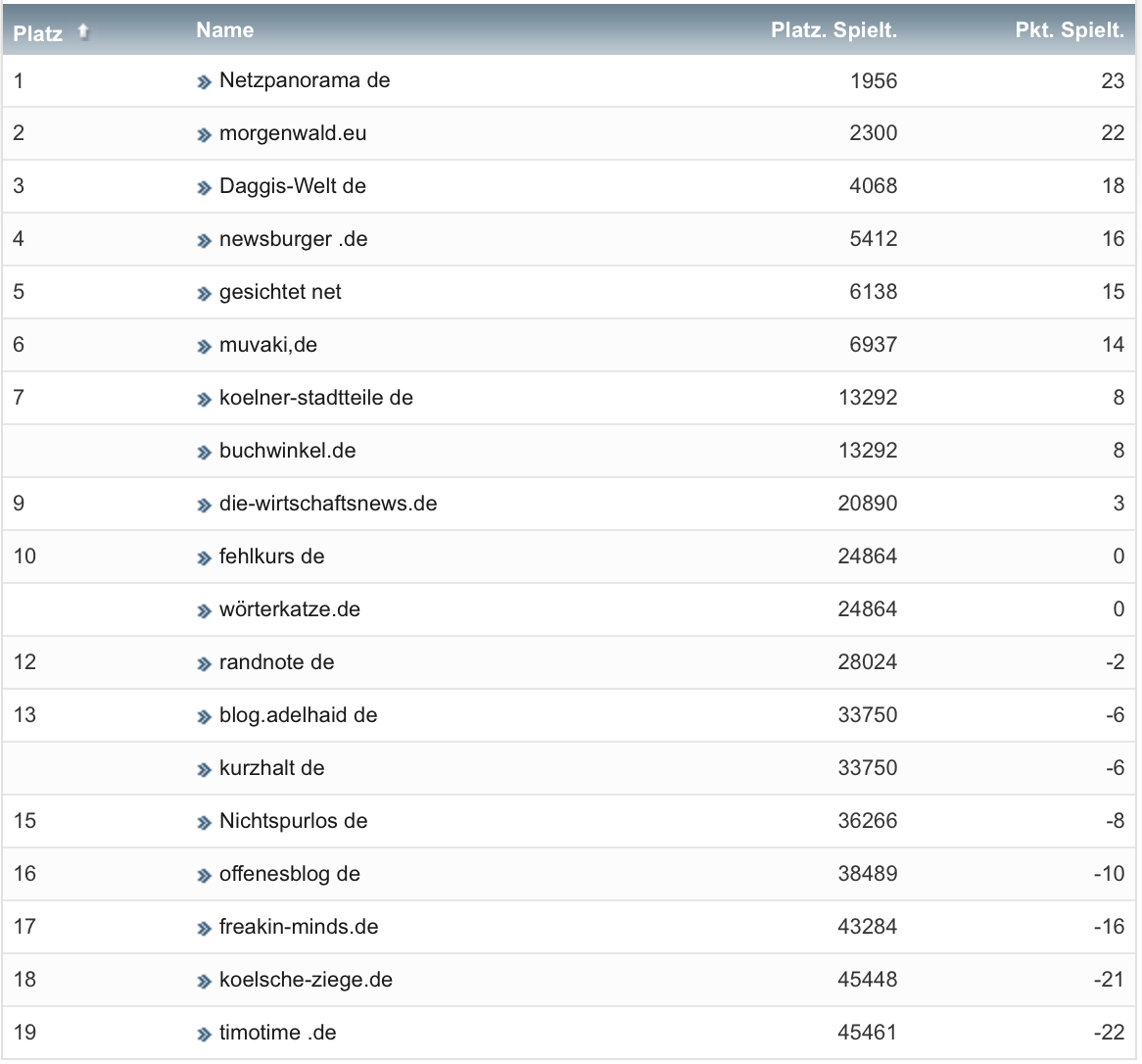
Task: Click the arrow icon beside die-wirtschaftsnews.de
Action: pyautogui.click(x=204, y=505)
